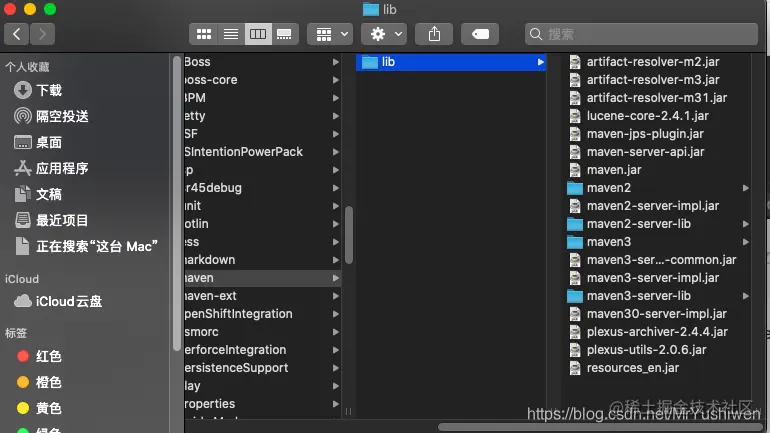Select the maven2 folder icon
The width and height of the screenshot is (770, 433).
tap(575, 188)
